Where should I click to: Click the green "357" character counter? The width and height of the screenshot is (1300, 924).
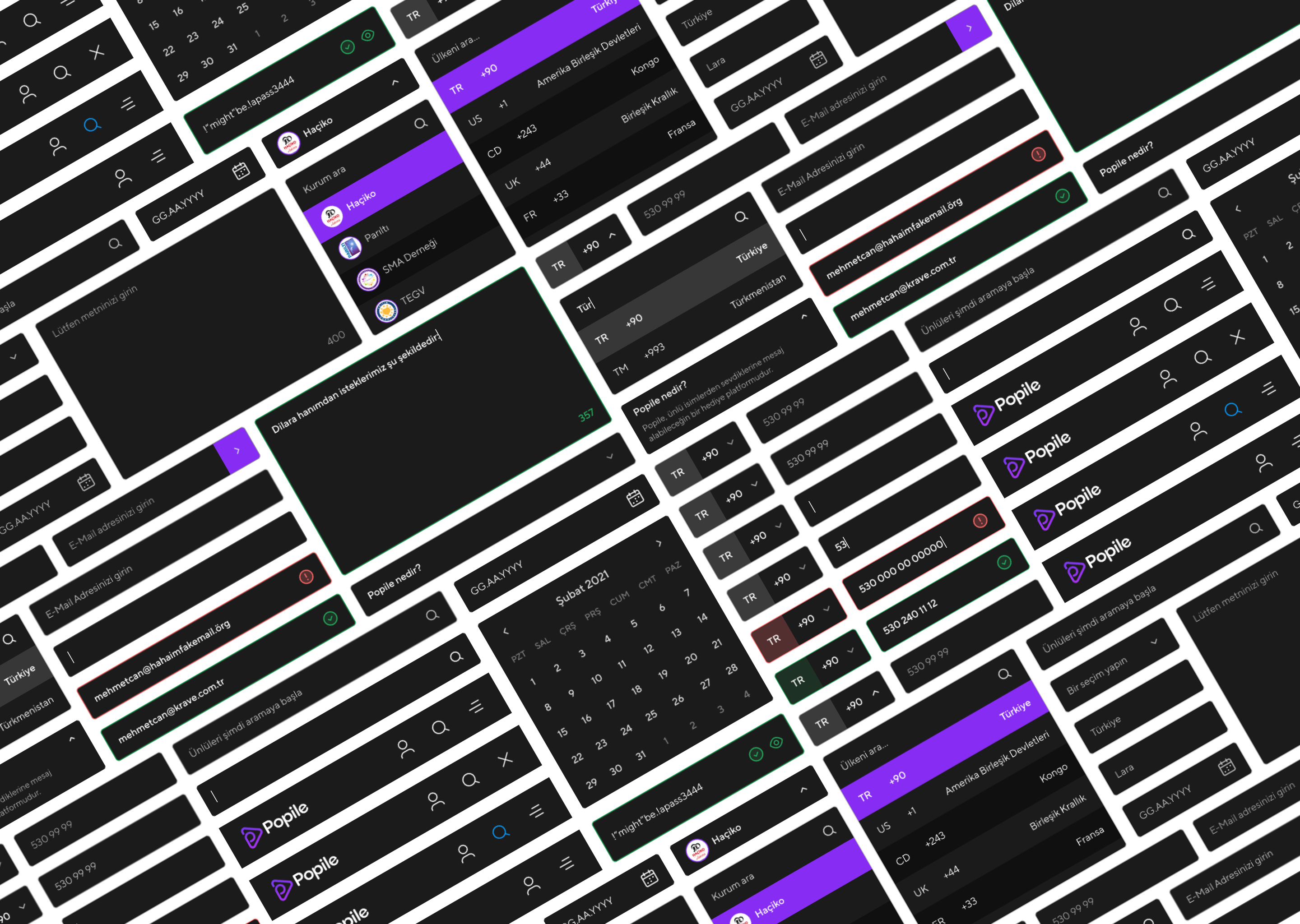(586, 416)
